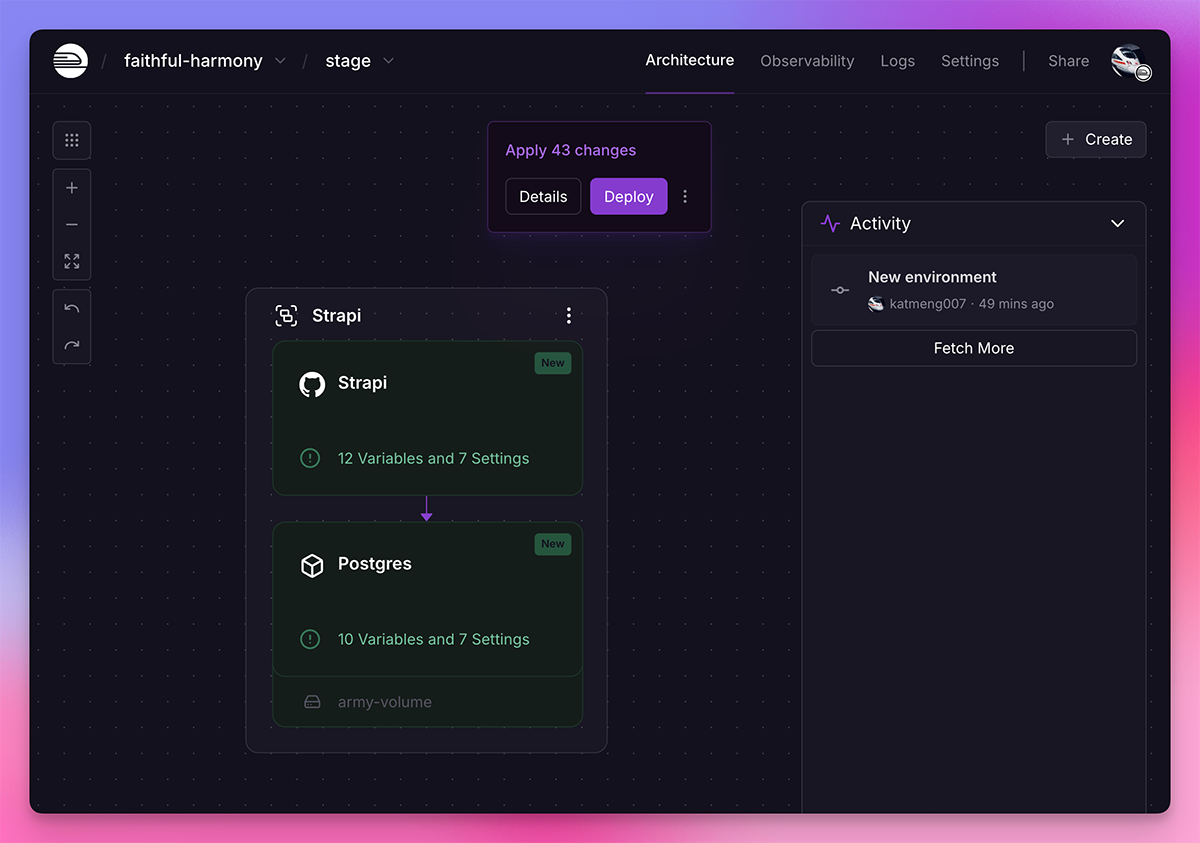Click the army-volume disk icon
This screenshot has width=1200, height=843.
pos(312,703)
